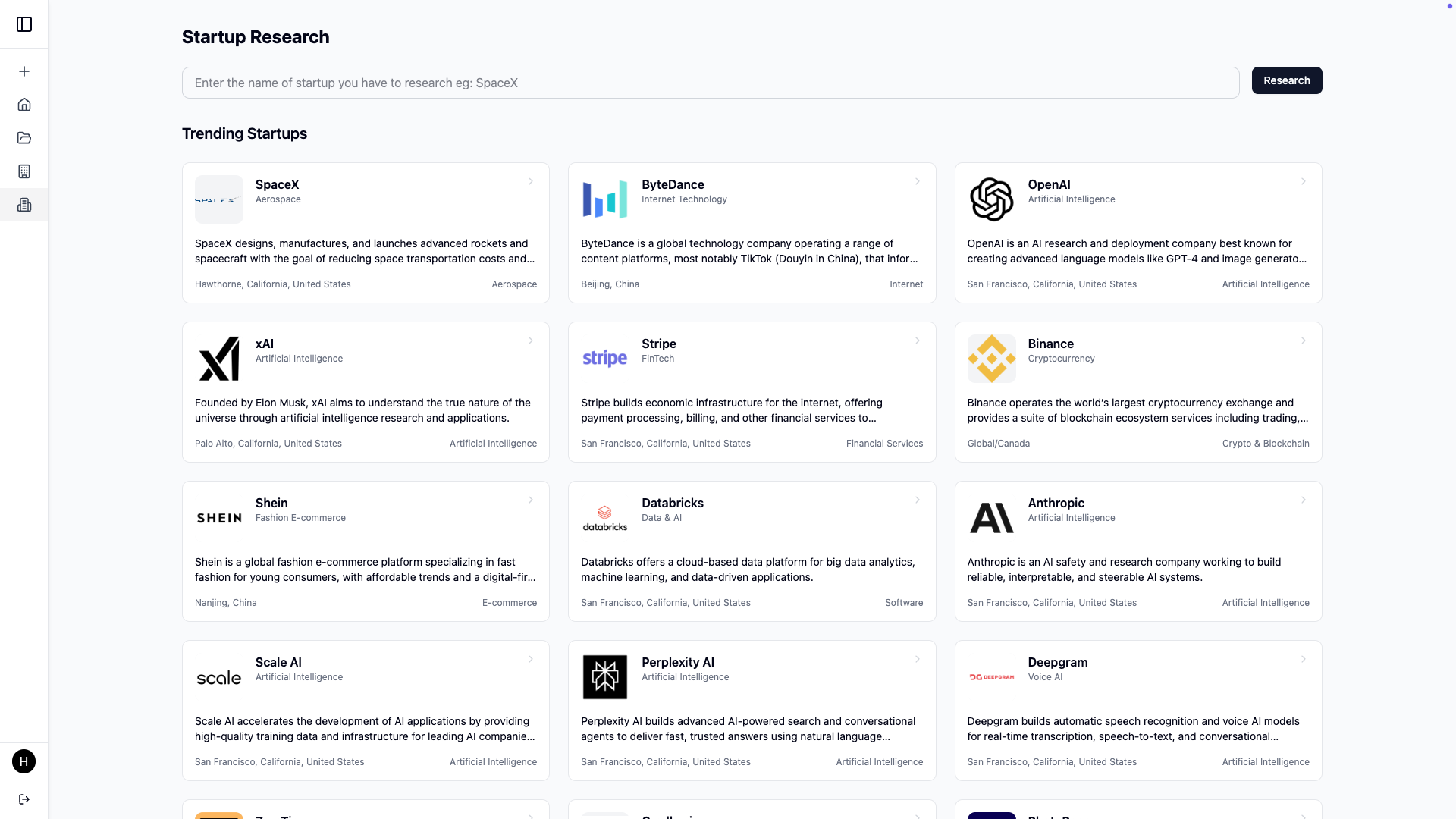Select the highlighted startup research sidebar icon
This screenshot has width=1456, height=819.
(x=24, y=205)
